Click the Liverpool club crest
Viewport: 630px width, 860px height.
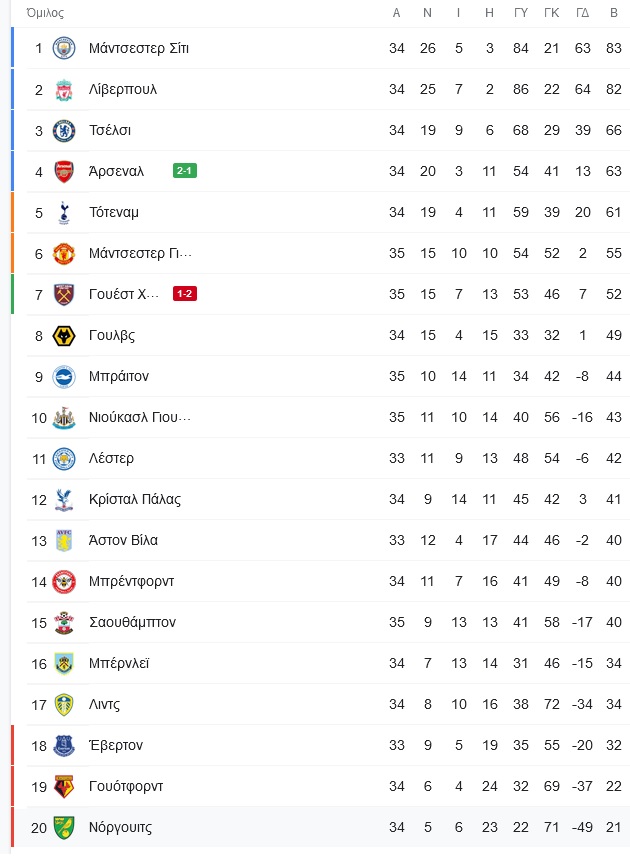(x=64, y=89)
